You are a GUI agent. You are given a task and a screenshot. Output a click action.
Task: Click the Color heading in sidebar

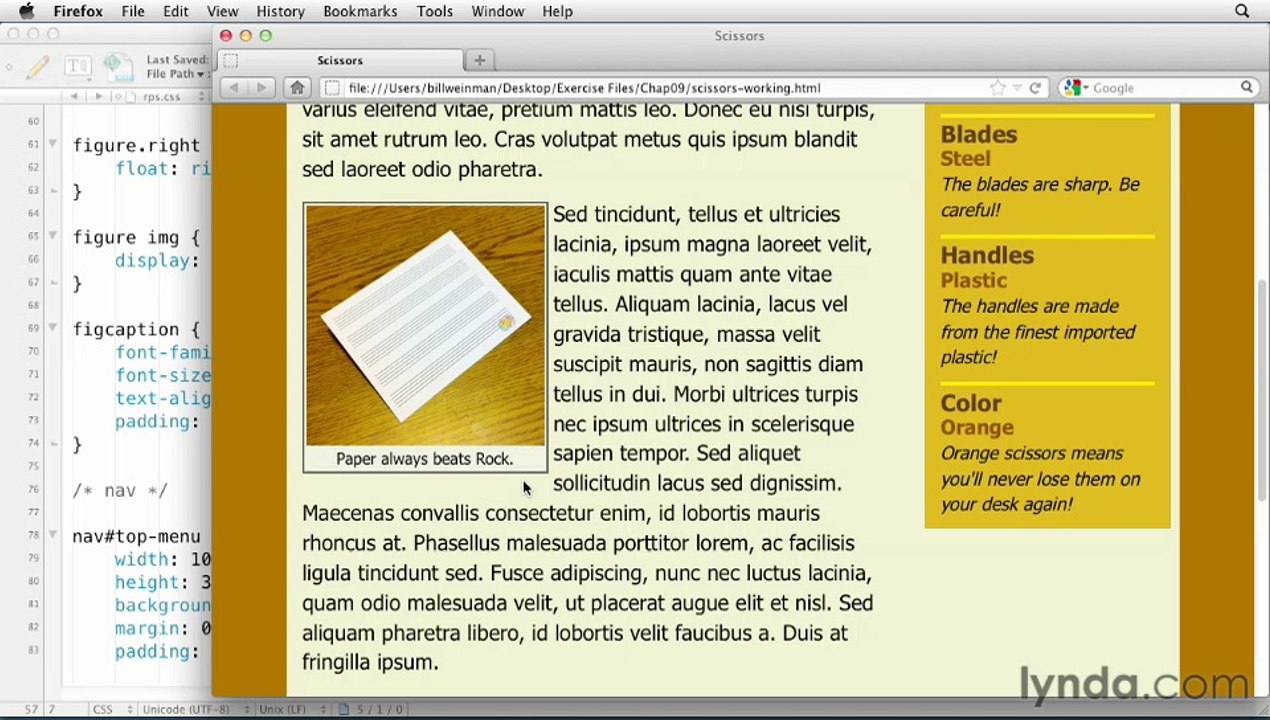click(971, 403)
